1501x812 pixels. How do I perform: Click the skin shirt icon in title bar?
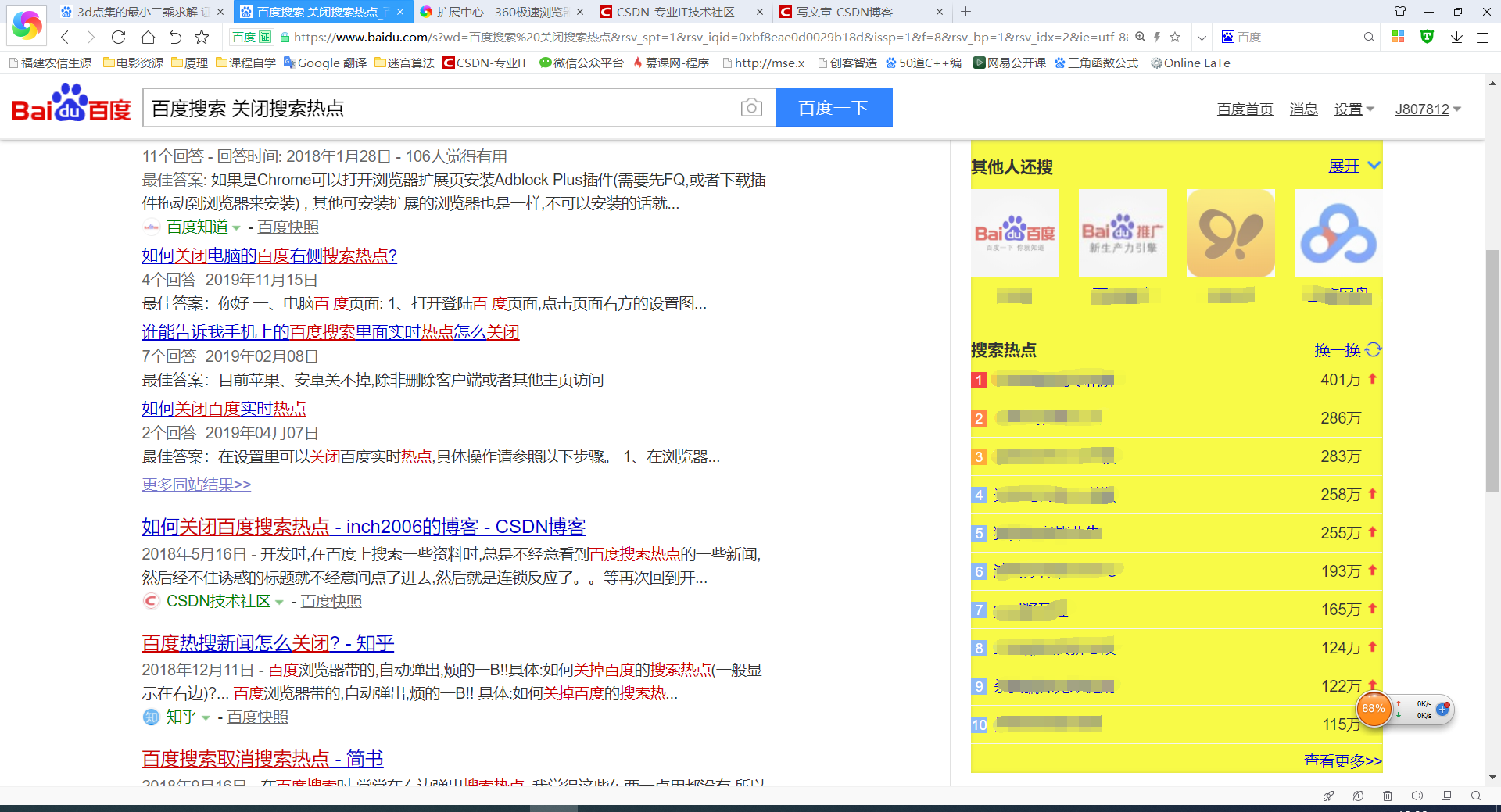(x=1400, y=12)
